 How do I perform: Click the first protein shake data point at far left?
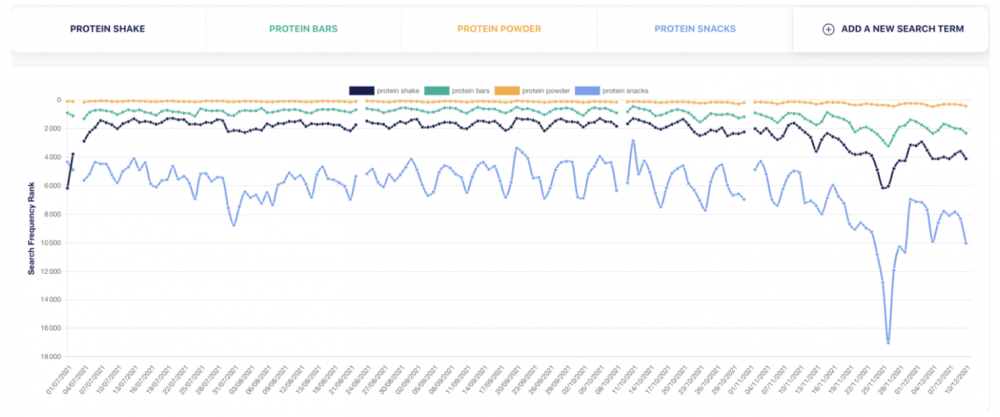click(x=67, y=187)
